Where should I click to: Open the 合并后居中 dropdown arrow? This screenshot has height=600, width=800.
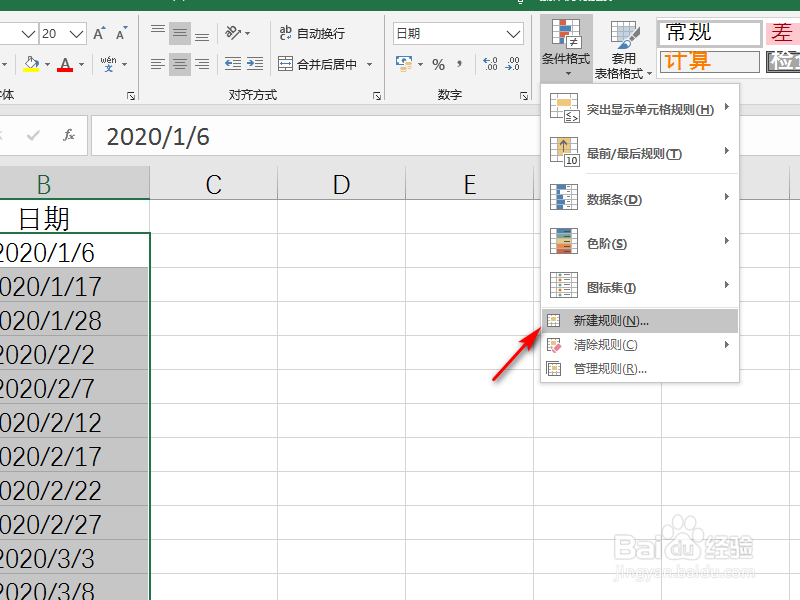click(x=369, y=64)
